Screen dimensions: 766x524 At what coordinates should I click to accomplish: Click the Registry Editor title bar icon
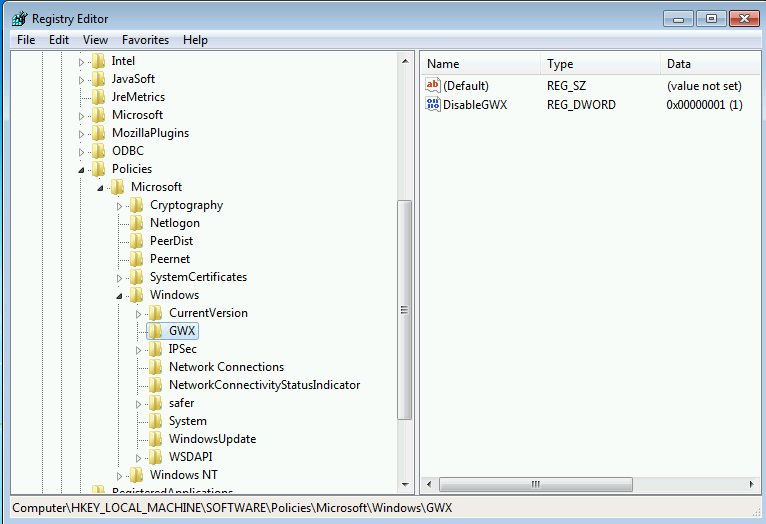pyautogui.click(x=19, y=18)
